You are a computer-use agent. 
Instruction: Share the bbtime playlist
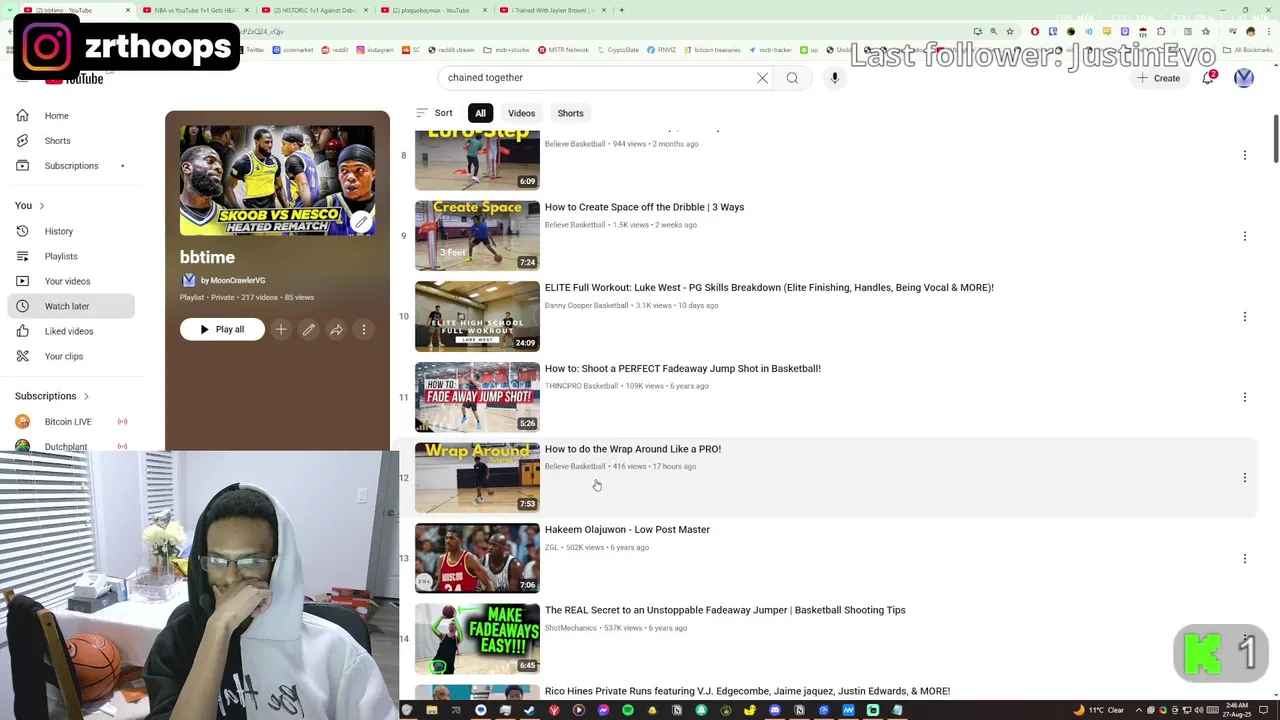point(336,329)
